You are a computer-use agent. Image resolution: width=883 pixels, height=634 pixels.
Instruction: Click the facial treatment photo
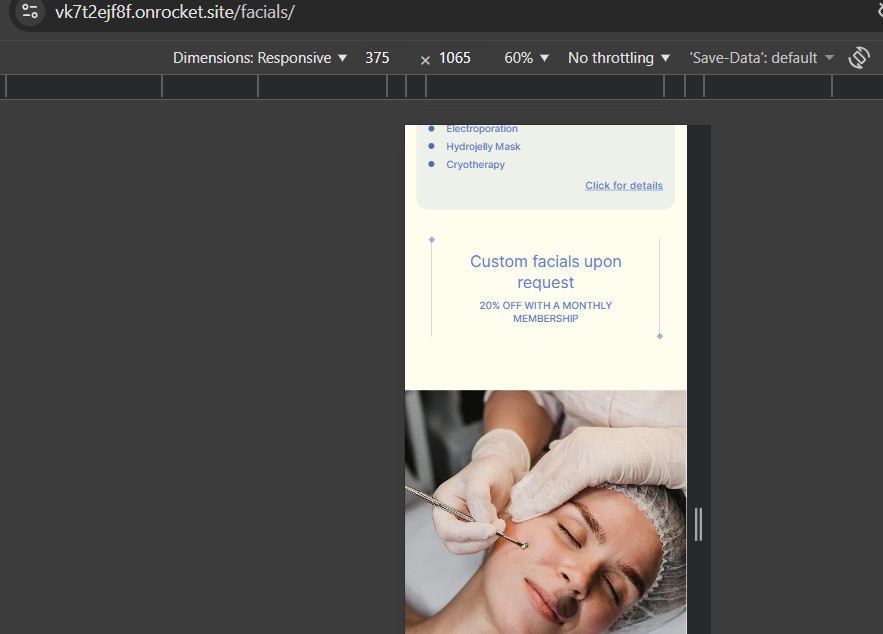tap(546, 512)
